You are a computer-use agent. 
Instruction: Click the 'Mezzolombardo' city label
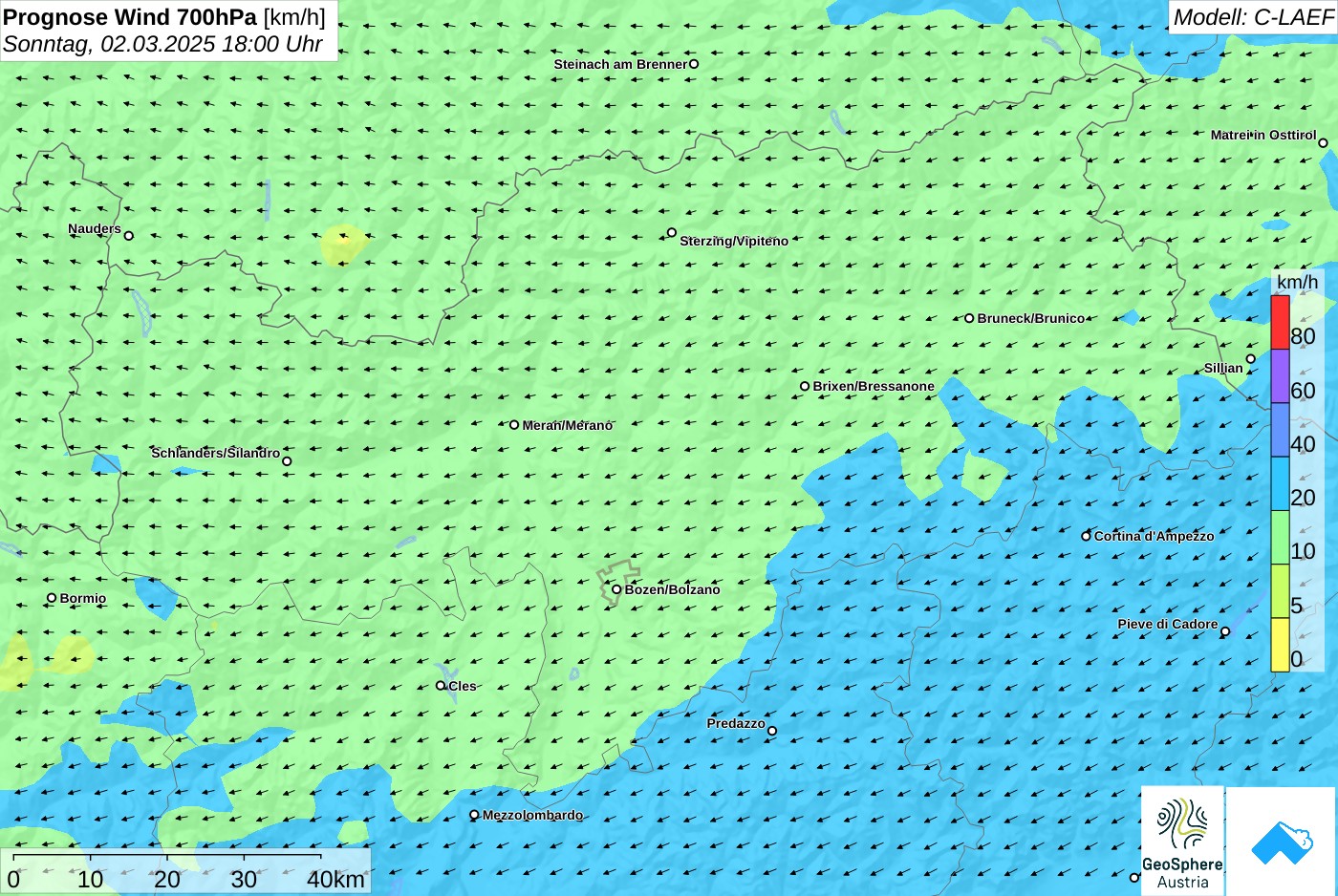(x=532, y=815)
